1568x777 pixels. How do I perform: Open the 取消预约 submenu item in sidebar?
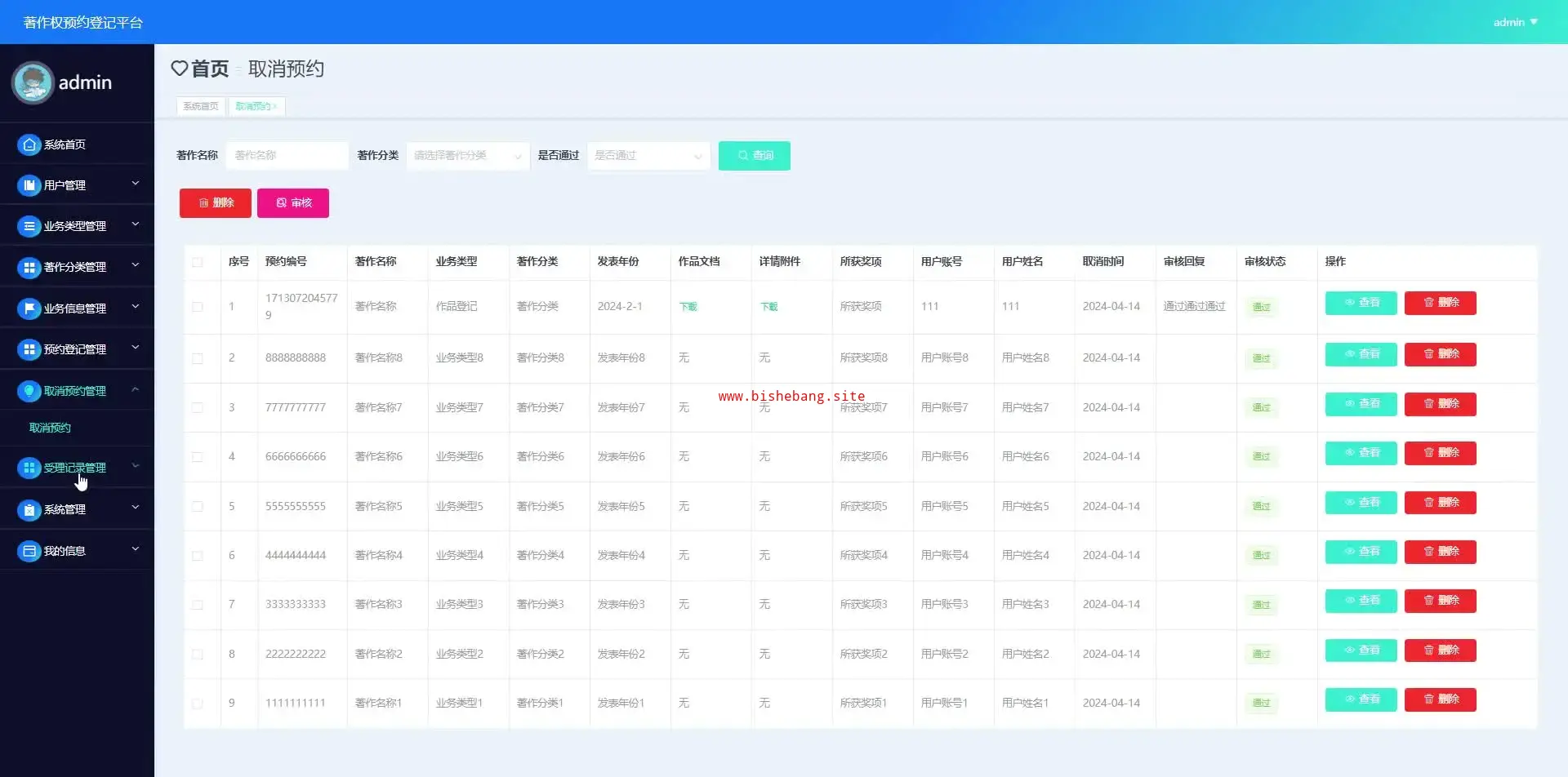pos(50,428)
